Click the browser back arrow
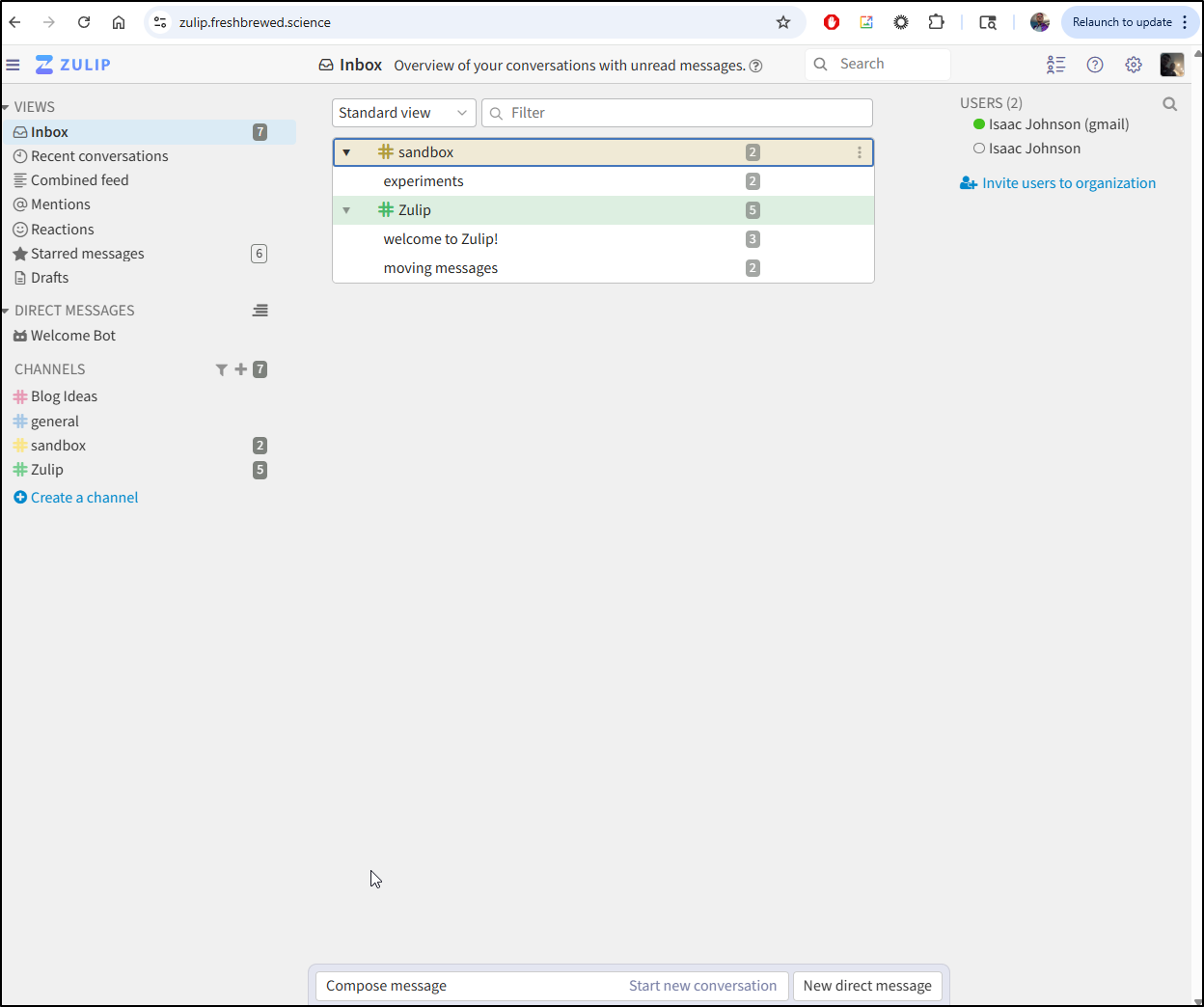 coord(15,22)
